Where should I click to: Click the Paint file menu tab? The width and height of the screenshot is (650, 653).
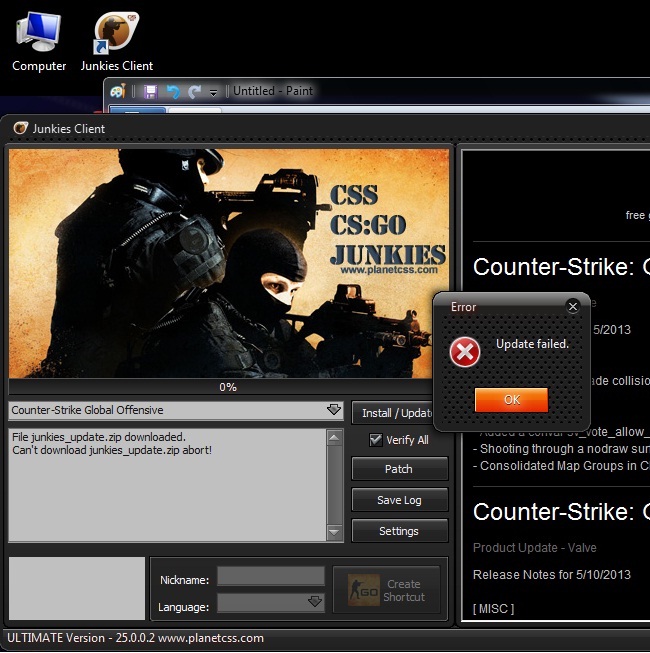coord(137,110)
